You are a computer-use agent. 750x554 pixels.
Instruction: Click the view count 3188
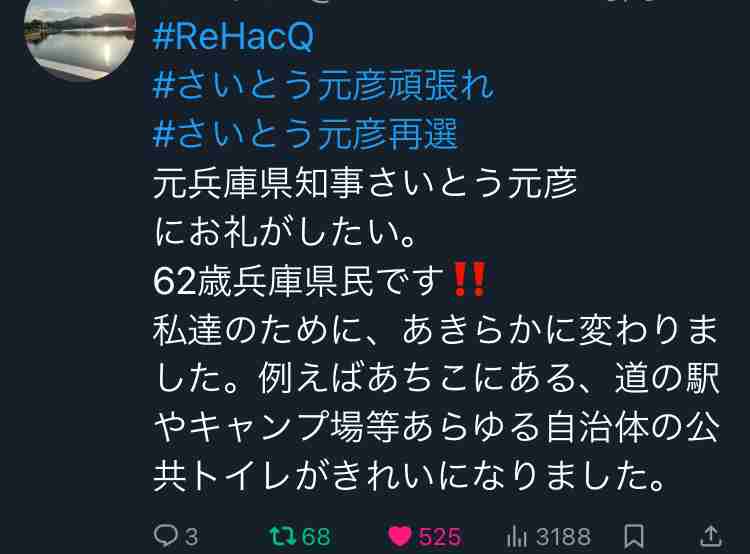[x=563, y=537]
